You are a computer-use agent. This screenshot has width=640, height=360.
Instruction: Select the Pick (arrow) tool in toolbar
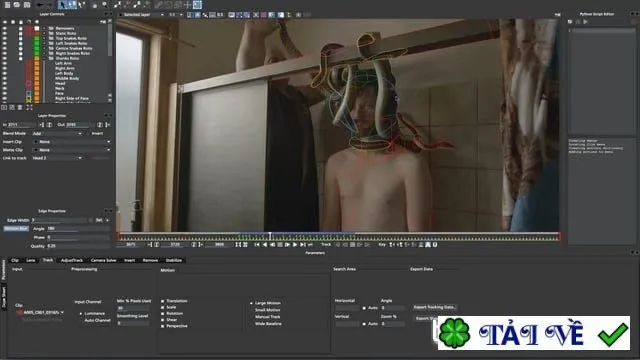[x=62, y=4]
